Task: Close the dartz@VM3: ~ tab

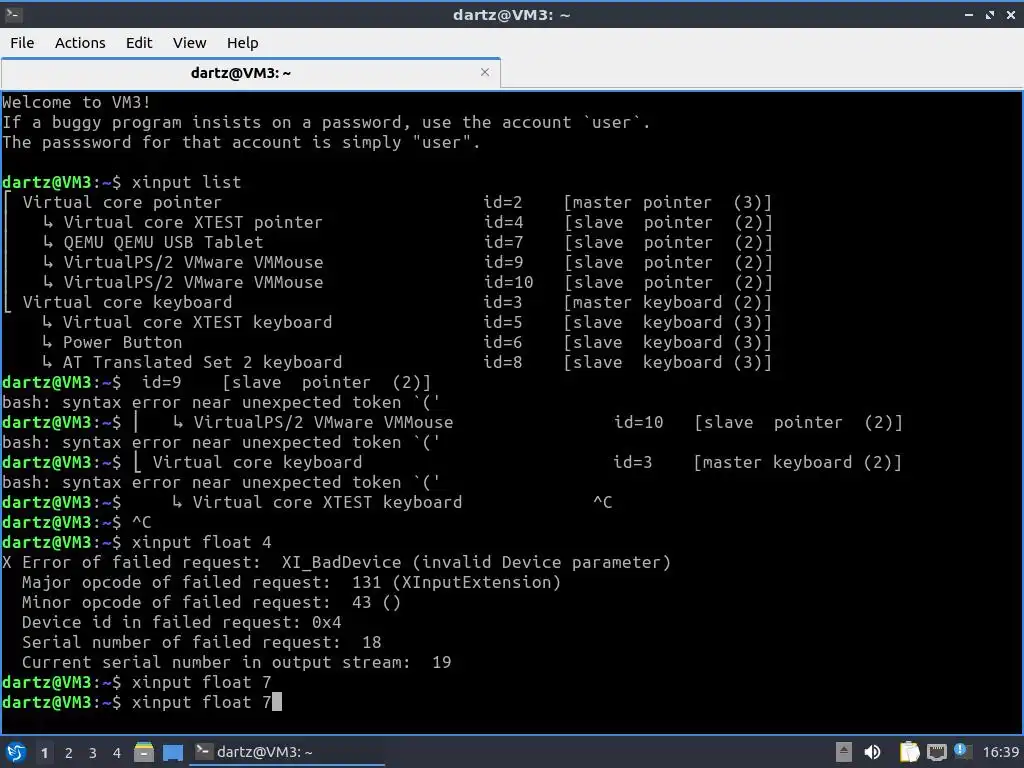Action: pos(485,72)
